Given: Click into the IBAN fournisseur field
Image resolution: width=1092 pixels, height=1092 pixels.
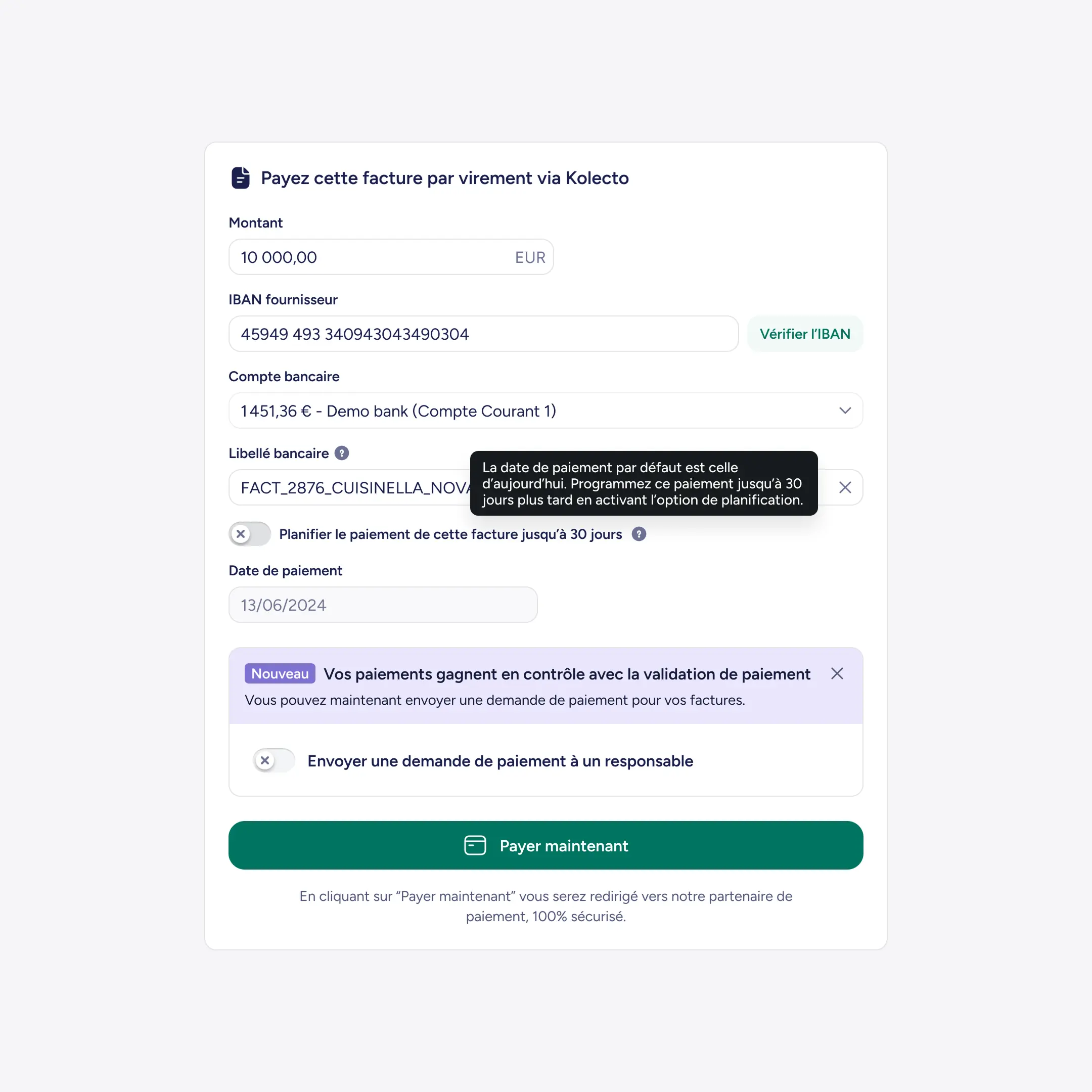Looking at the screenshot, I should pos(483,334).
